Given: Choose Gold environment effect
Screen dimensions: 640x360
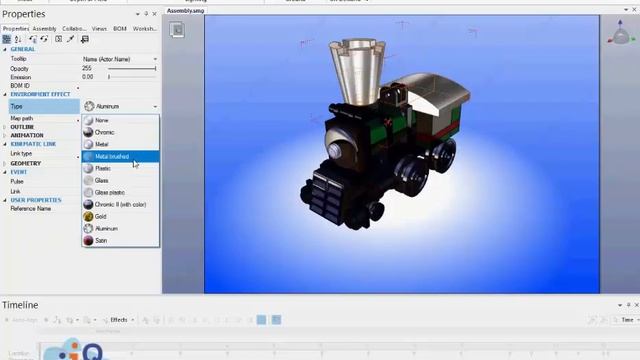Looking at the screenshot, I should click(120, 216).
